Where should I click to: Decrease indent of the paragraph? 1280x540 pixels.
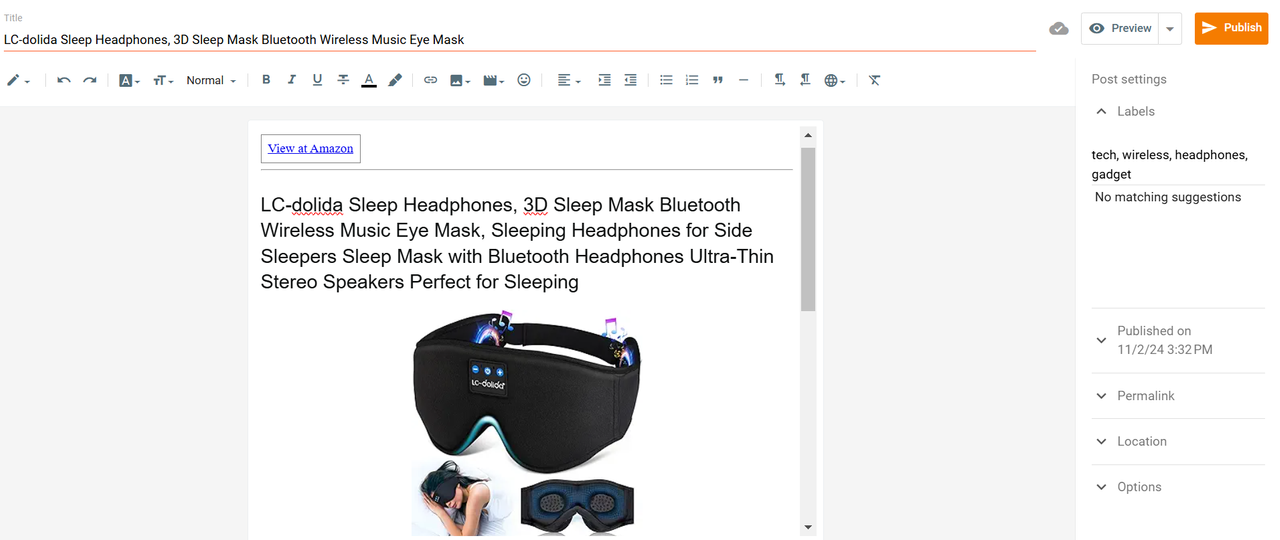630,80
